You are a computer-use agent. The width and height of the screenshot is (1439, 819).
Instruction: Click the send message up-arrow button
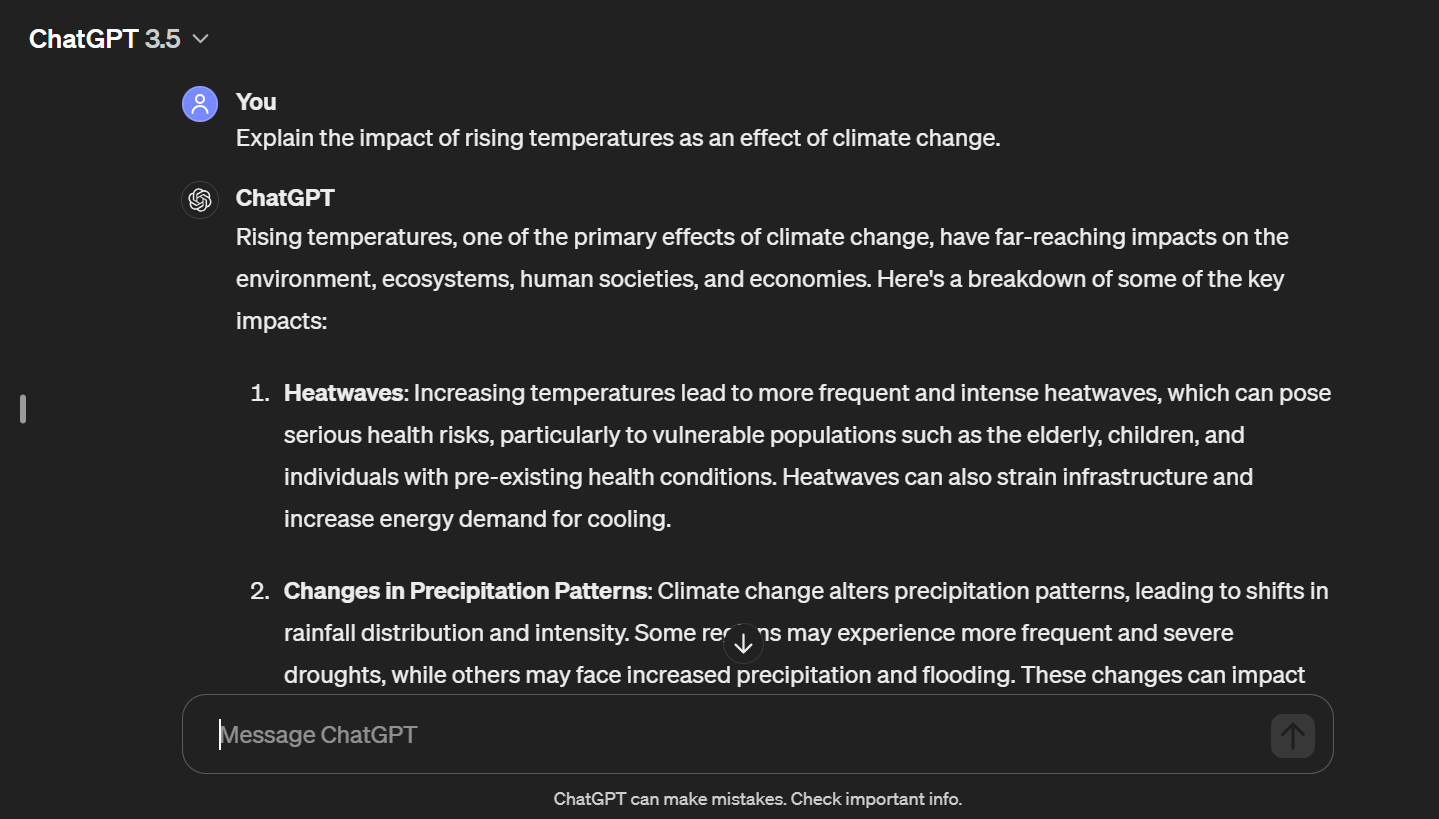click(x=1292, y=736)
